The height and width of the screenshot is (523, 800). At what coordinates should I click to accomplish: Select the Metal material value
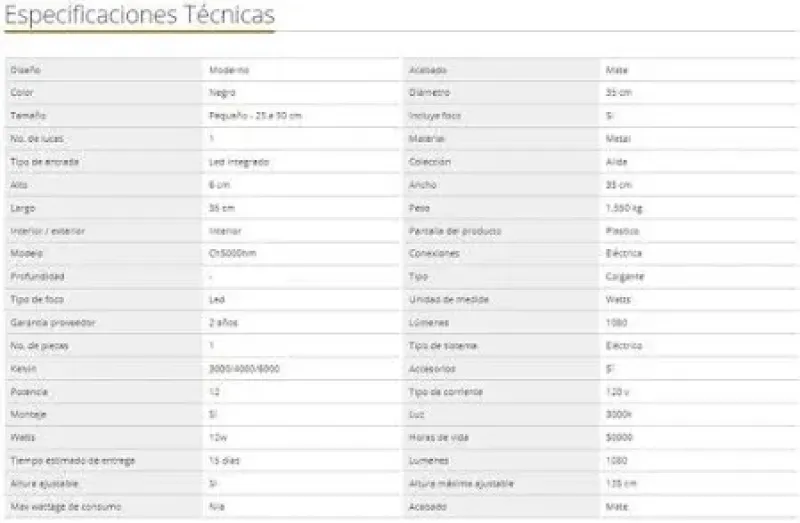tap(618, 139)
